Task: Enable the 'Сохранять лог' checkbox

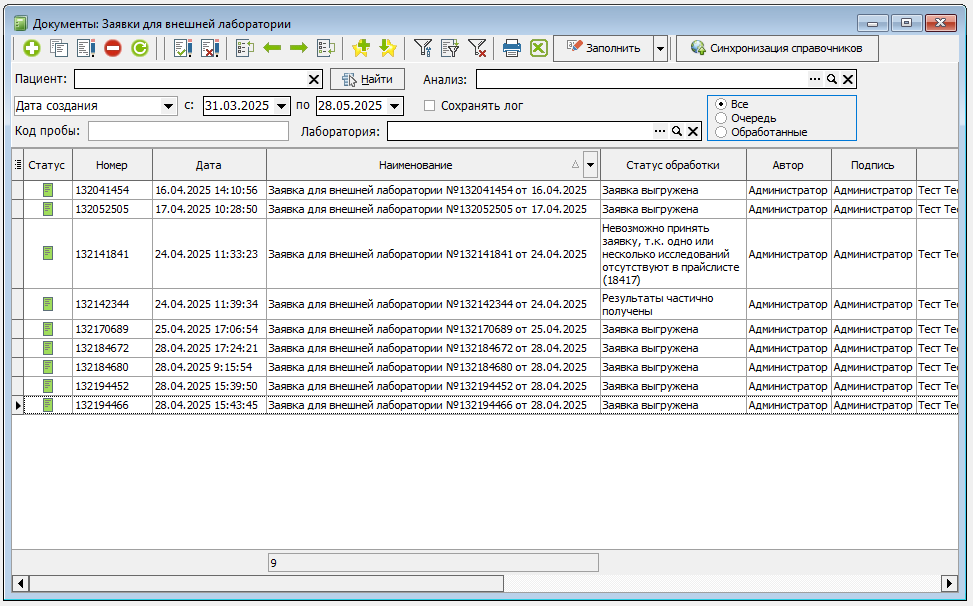Action: 430,106
